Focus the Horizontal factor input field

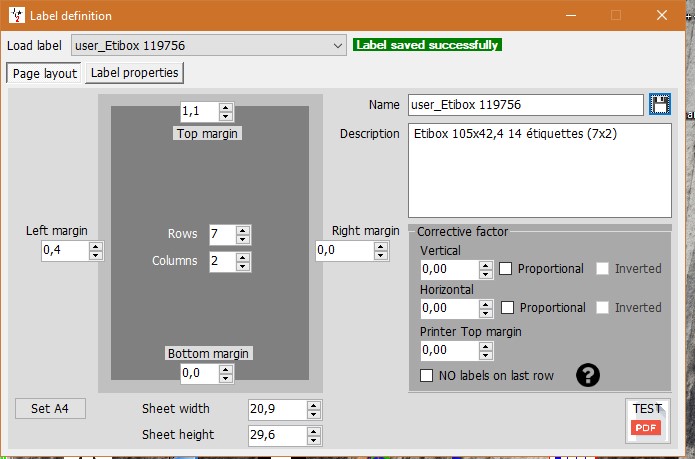[450, 308]
